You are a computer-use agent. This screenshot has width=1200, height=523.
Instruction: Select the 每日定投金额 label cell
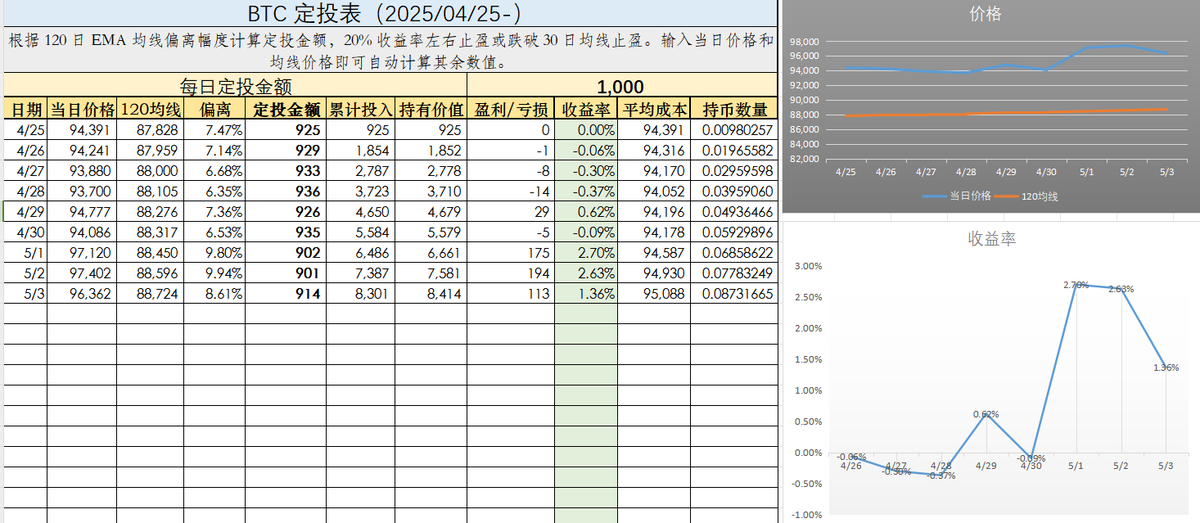point(234,87)
